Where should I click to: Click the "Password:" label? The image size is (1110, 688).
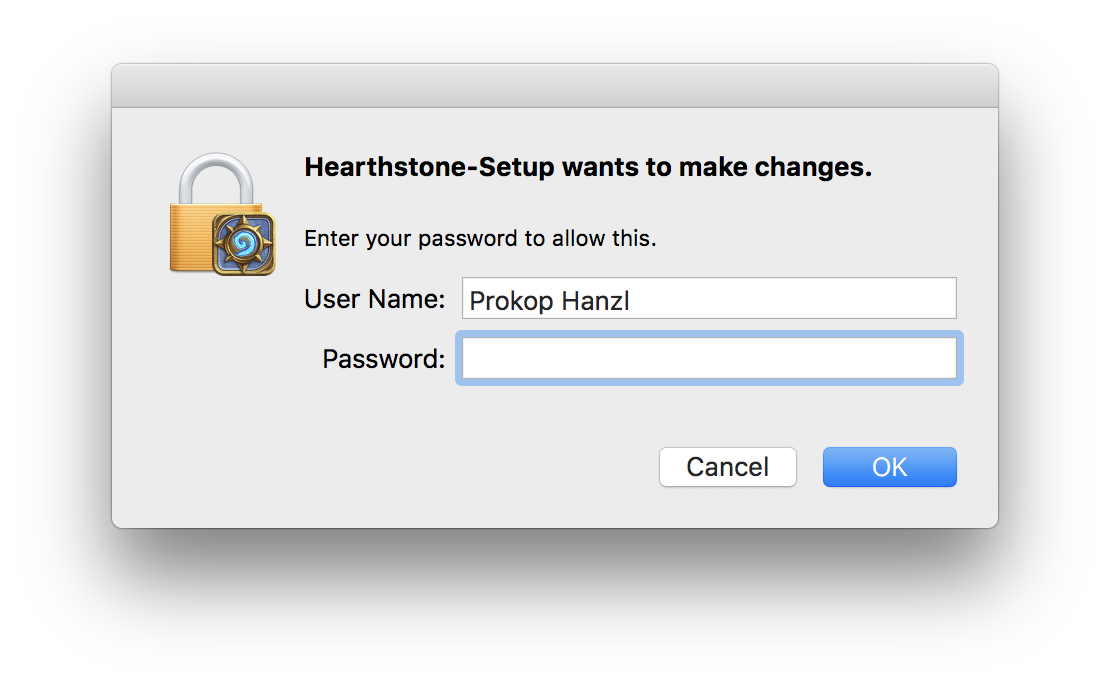384,359
